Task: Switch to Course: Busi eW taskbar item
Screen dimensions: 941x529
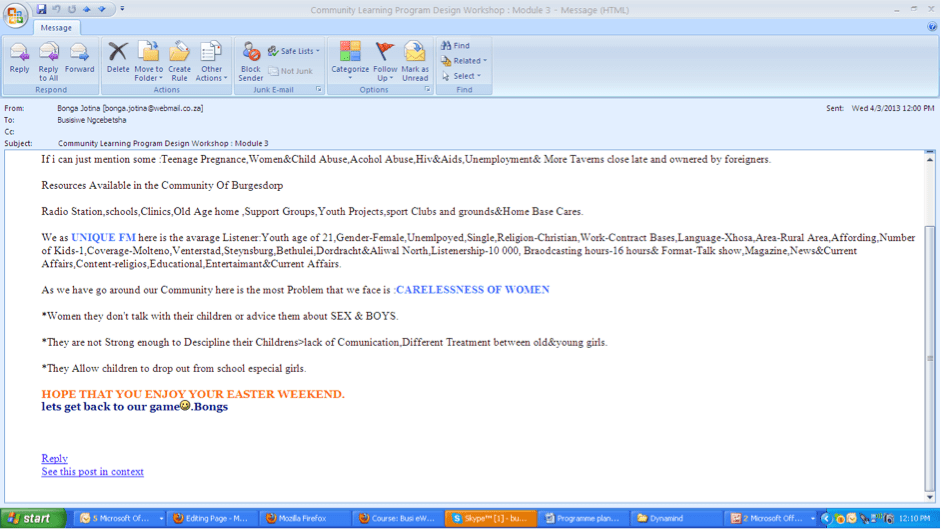Action: coord(398,518)
